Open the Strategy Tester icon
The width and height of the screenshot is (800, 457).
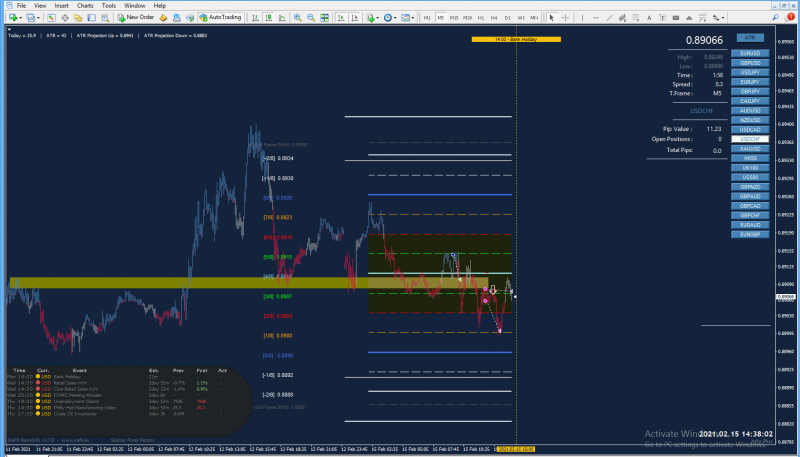[x=105, y=17]
